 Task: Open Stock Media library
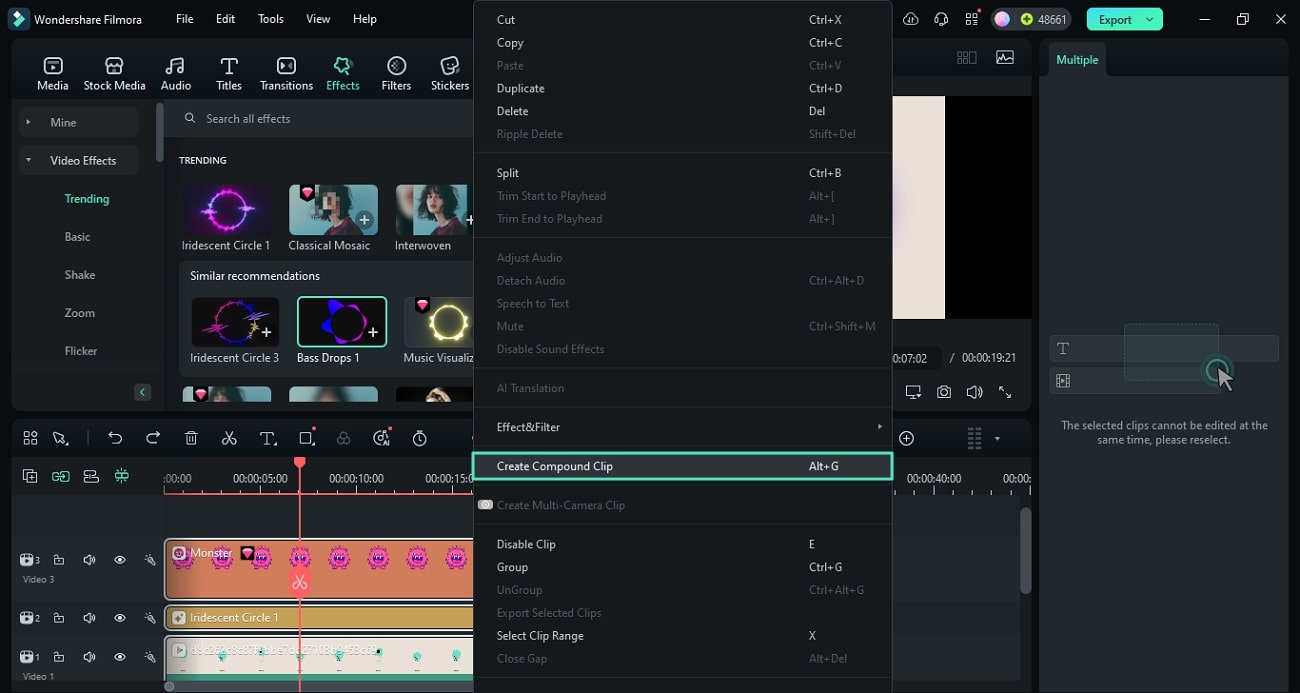click(114, 74)
